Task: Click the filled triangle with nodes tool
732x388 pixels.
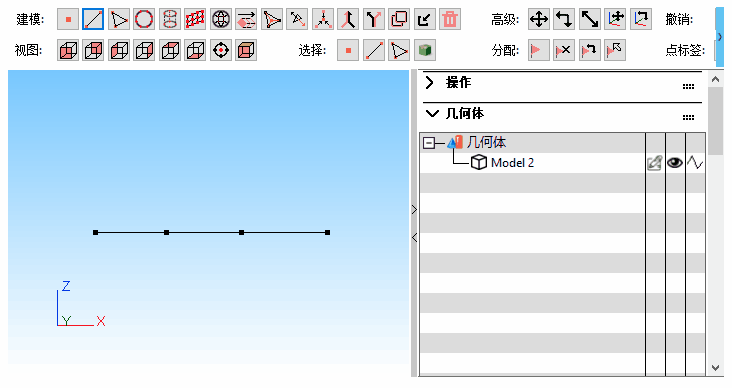Action: (272, 19)
